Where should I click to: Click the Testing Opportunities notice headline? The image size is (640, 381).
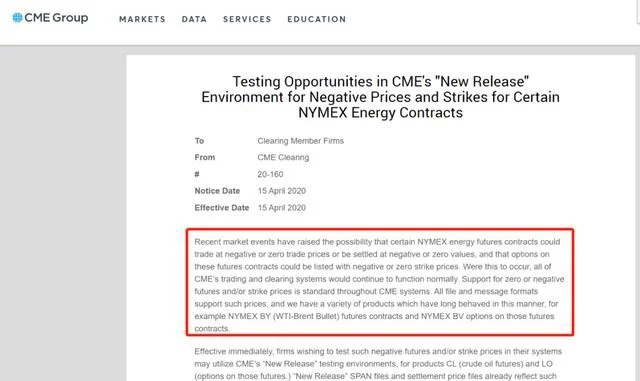(380, 97)
